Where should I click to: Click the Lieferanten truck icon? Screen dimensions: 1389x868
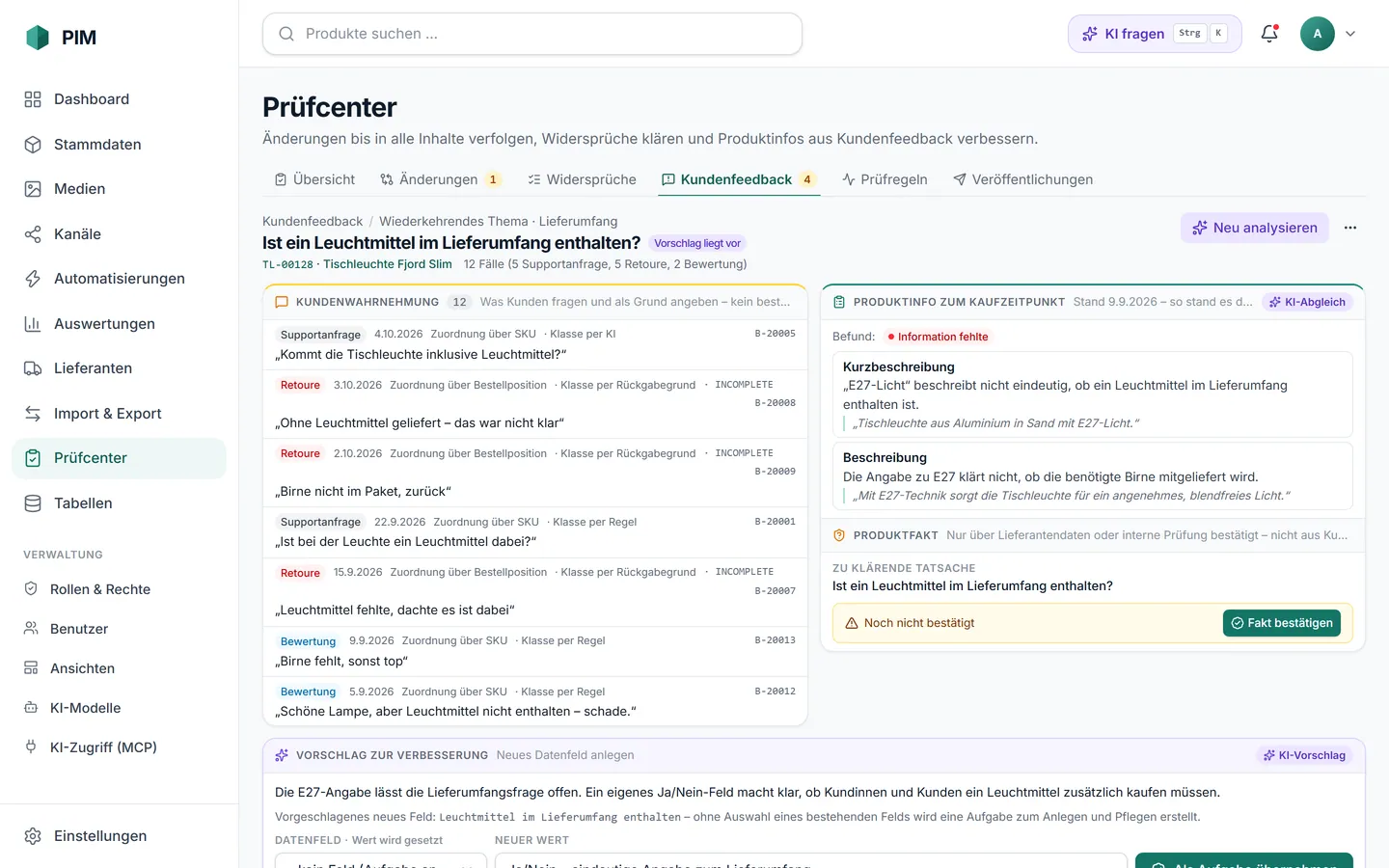point(33,368)
